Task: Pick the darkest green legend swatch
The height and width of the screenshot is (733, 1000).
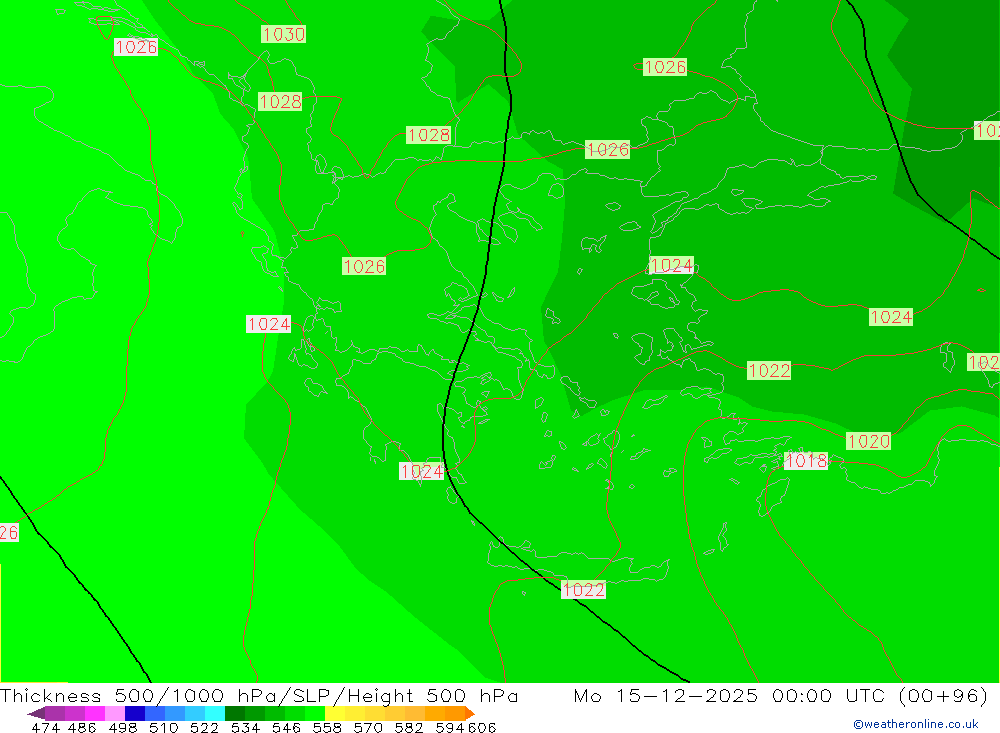Action: coord(235,713)
